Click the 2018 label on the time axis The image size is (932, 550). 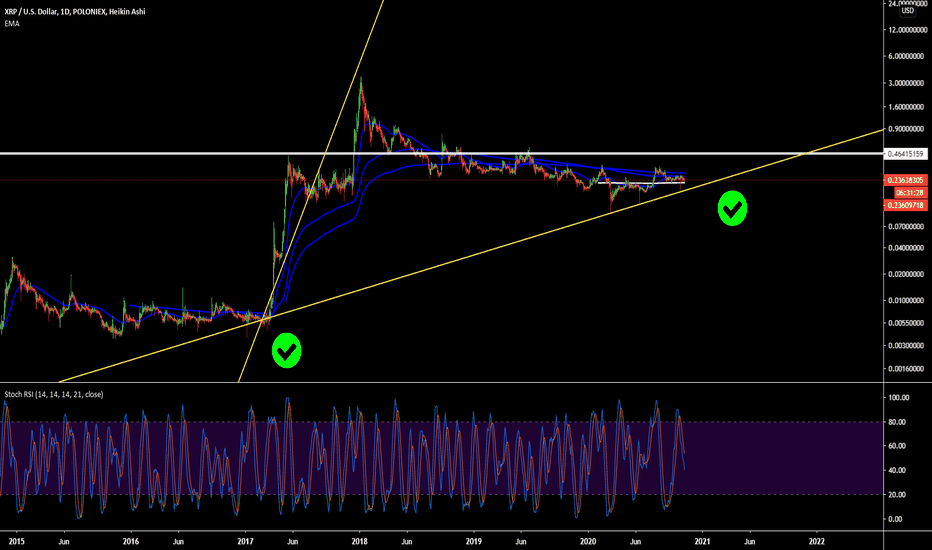[x=360, y=542]
